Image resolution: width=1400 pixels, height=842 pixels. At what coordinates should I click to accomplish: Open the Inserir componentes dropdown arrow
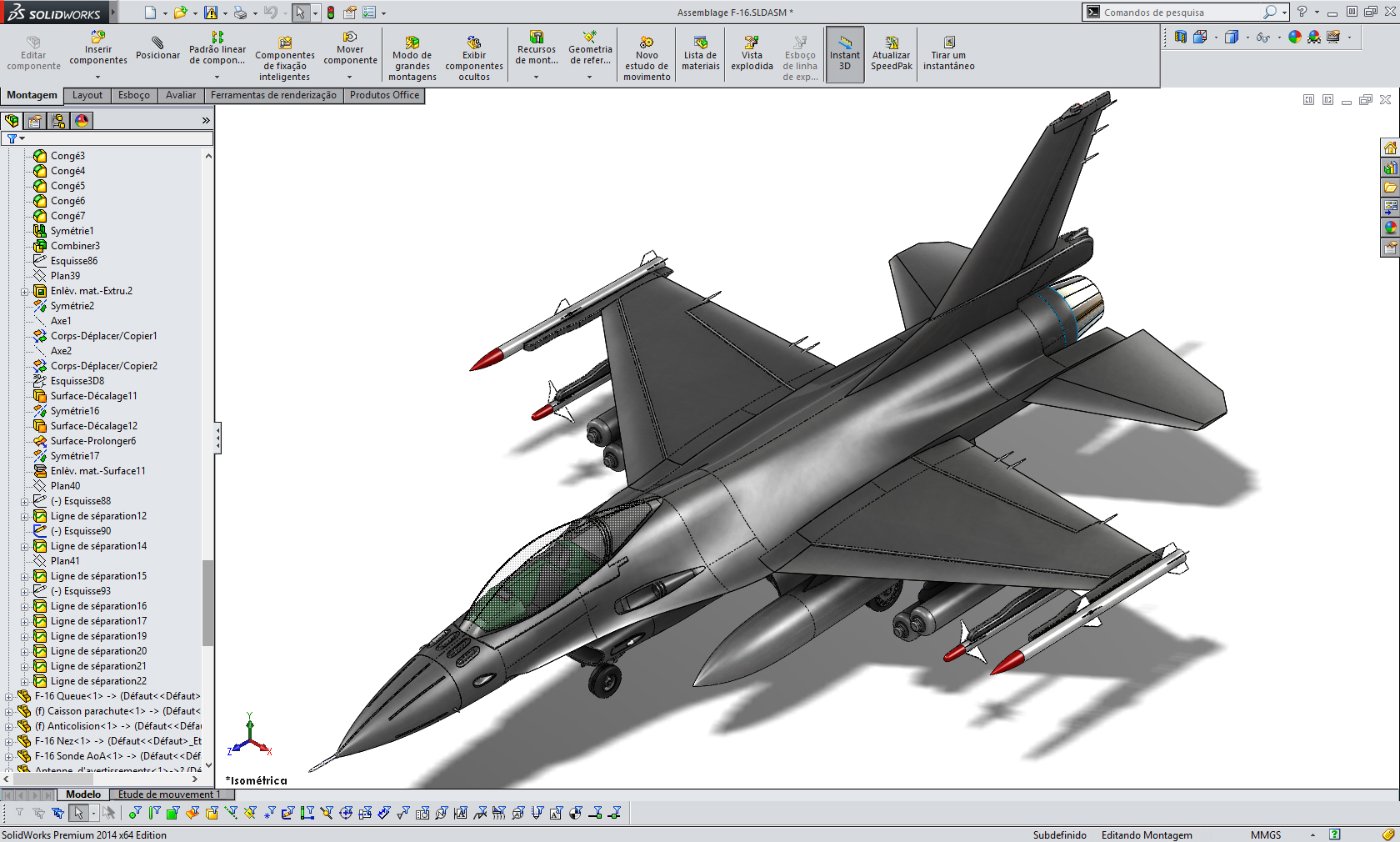pos(97,77)
